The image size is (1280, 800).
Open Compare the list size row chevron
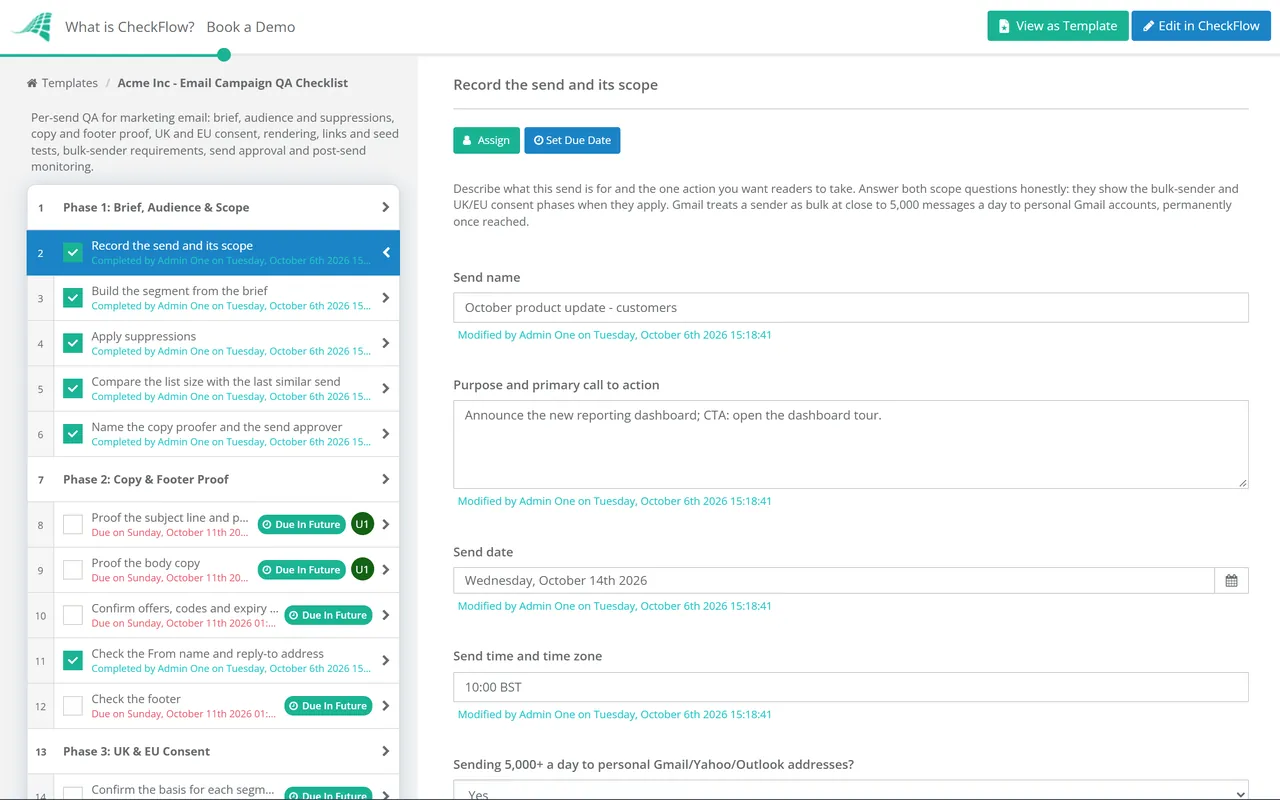[386, 388]
